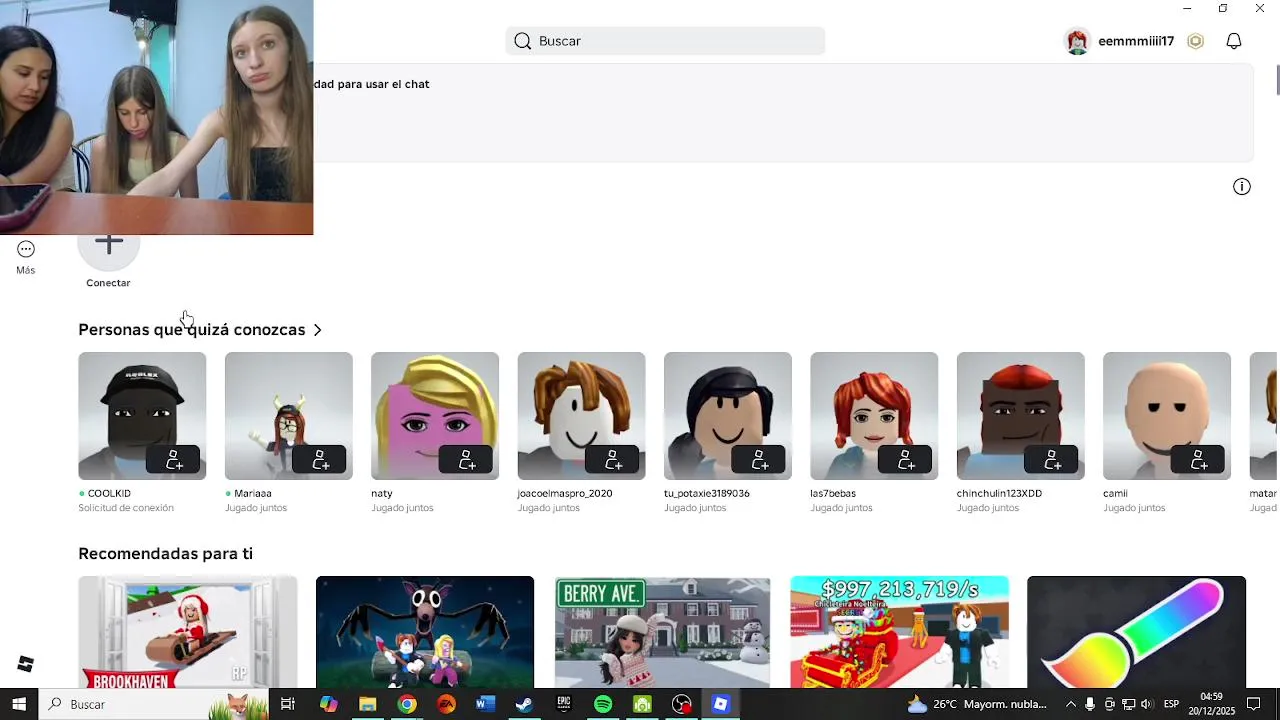Image resolution: width=1280 pixels, height=720 pixels.
Task: Focus the Windows taskbar Buscar search box
Action: (154, 704)
